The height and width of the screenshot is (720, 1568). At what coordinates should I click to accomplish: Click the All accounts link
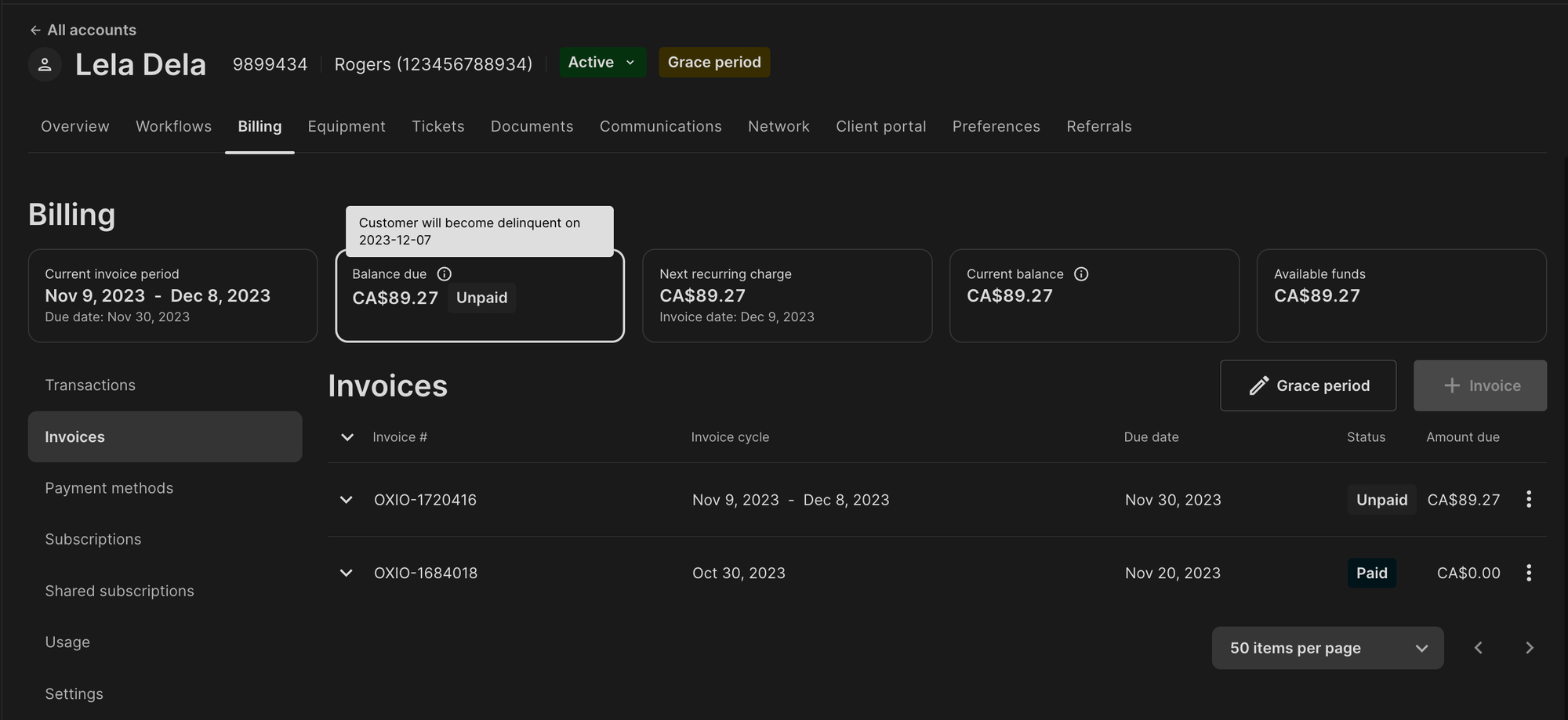pos(92,30)
